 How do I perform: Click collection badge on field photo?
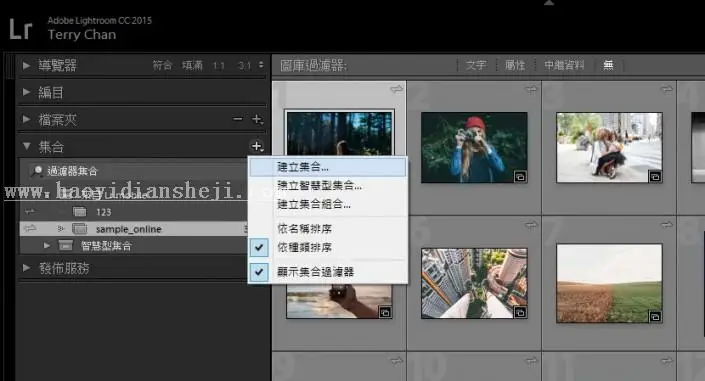tap(655, 317)
